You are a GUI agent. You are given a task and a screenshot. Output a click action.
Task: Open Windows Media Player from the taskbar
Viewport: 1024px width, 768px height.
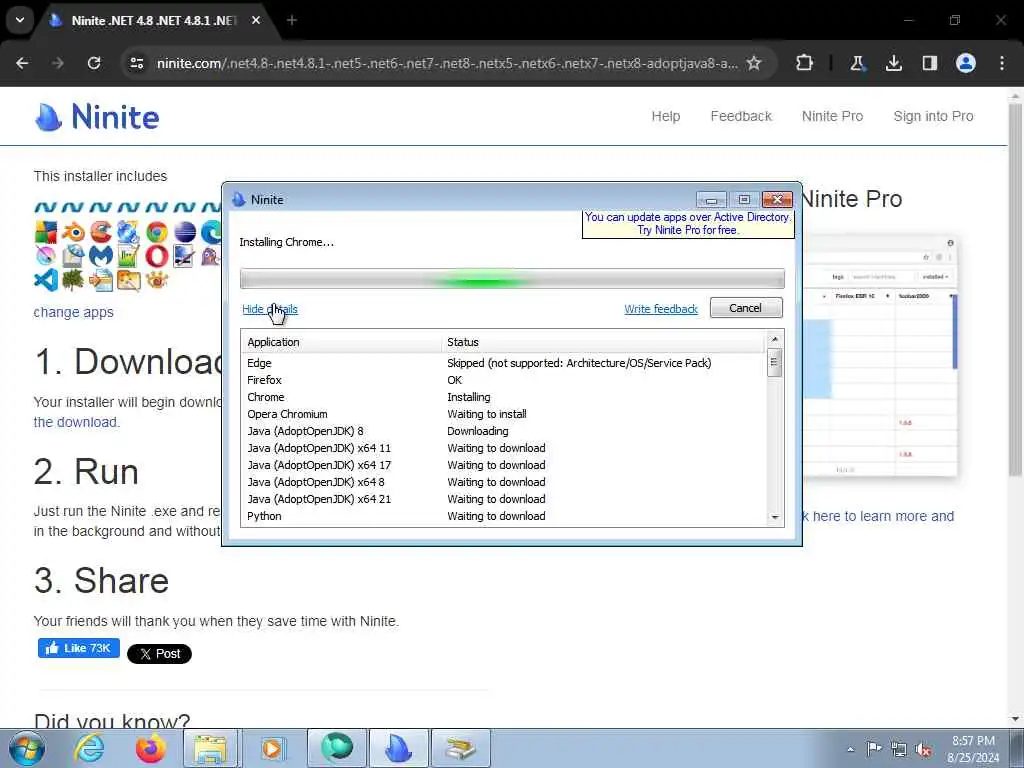pos(272,748)
